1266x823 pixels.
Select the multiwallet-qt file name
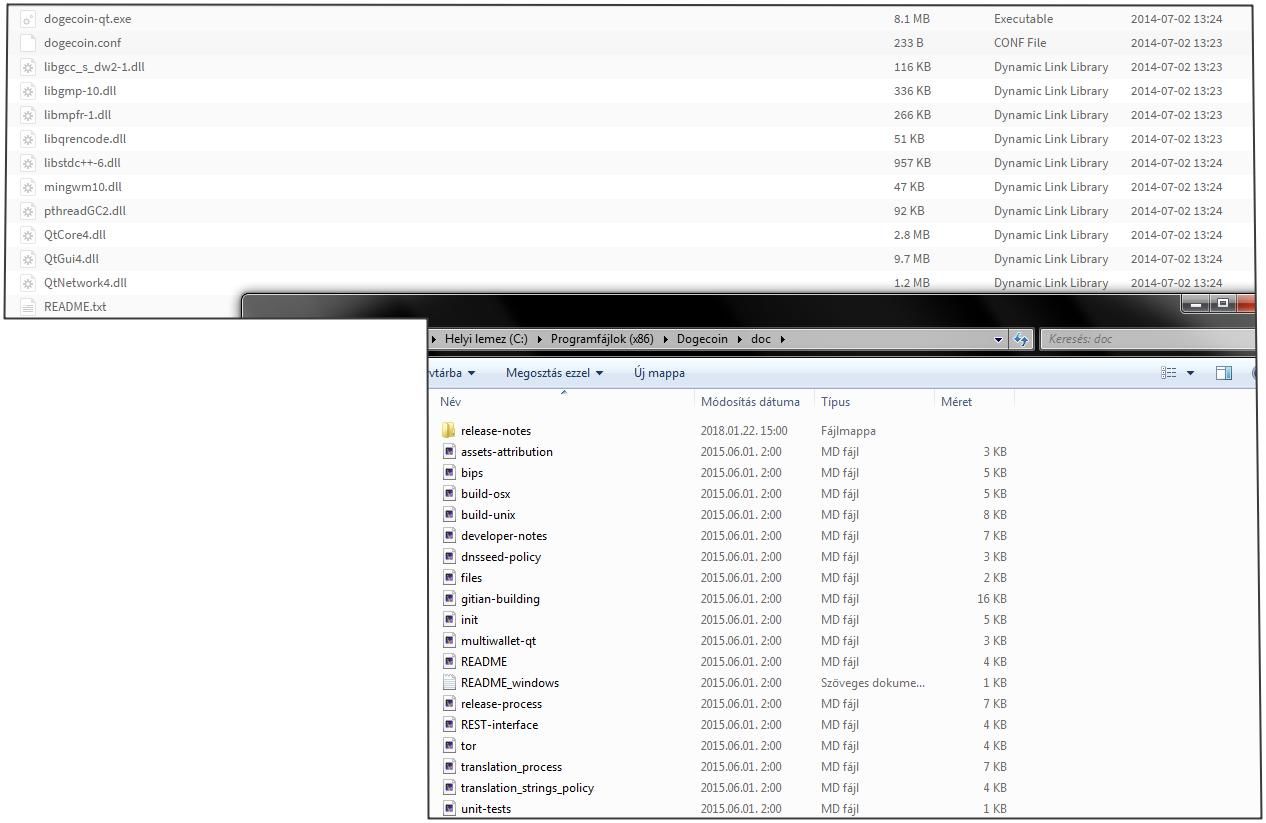point(498,641)
